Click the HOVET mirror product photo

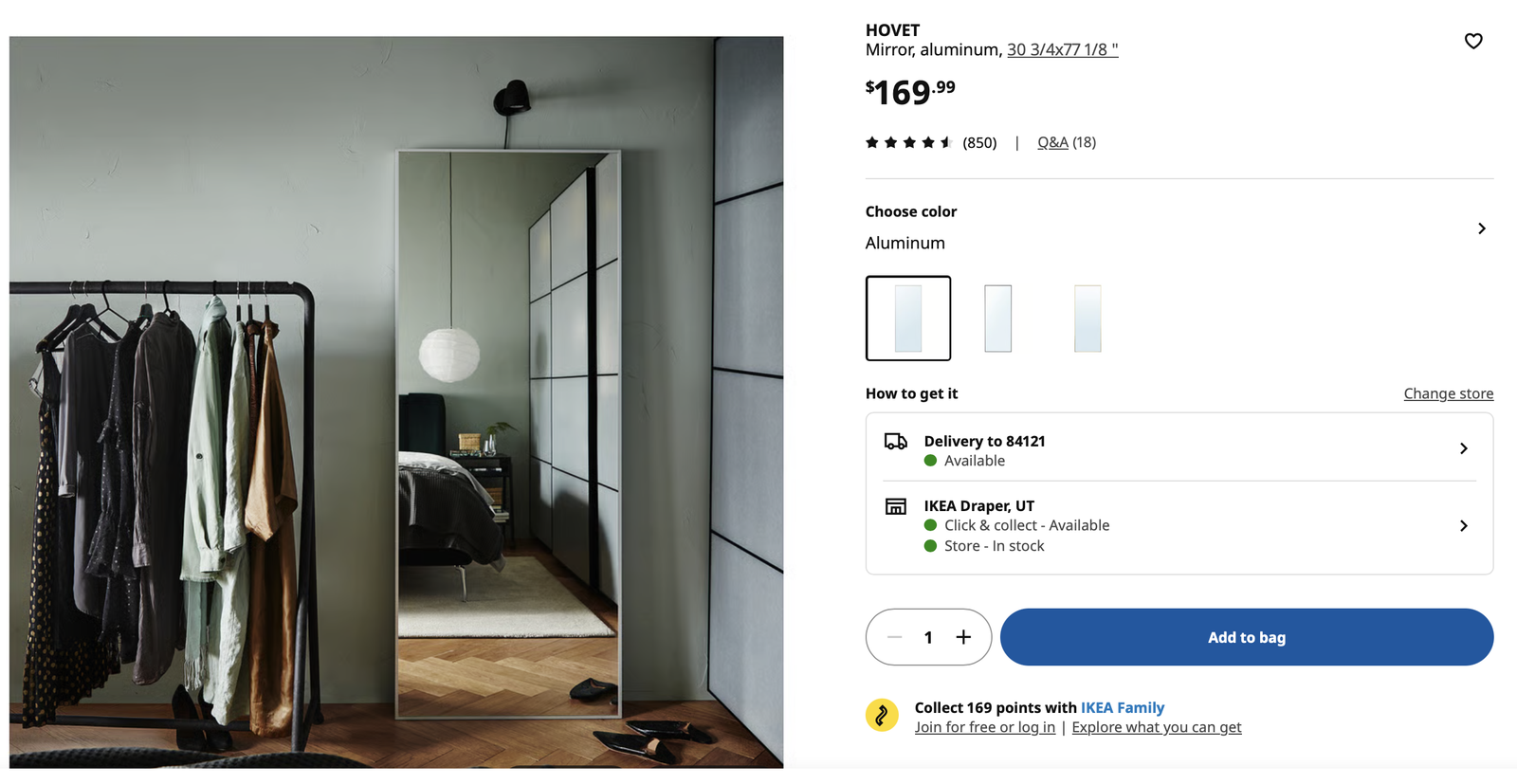(x=396, y=402)
